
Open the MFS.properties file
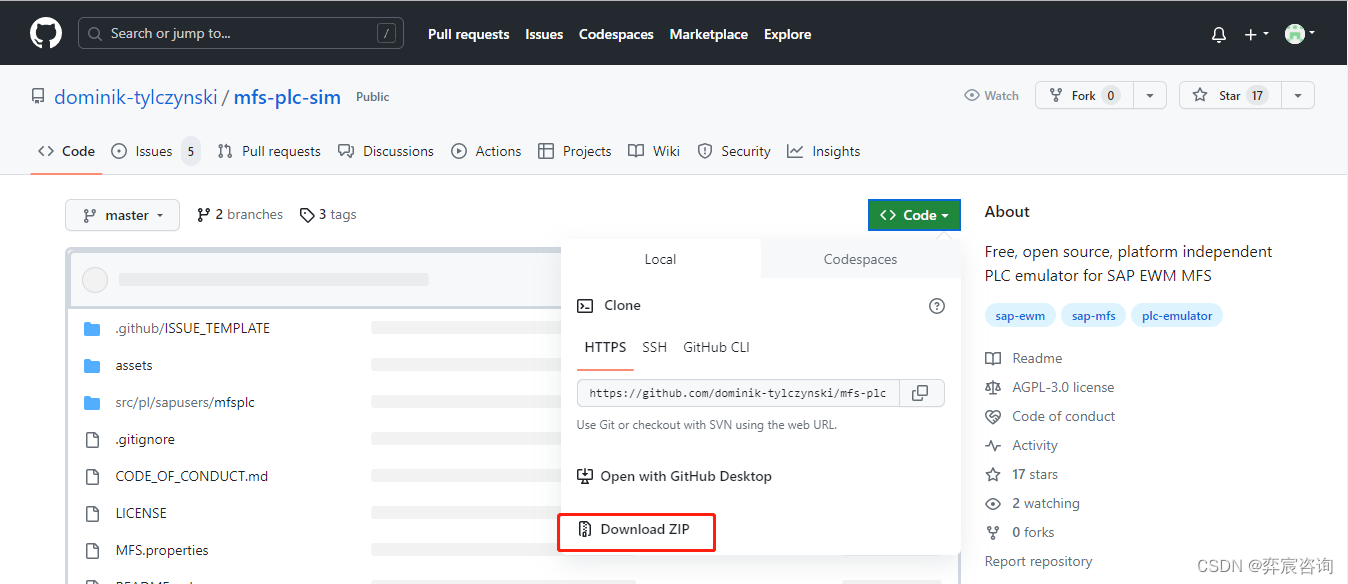(162, 550)
